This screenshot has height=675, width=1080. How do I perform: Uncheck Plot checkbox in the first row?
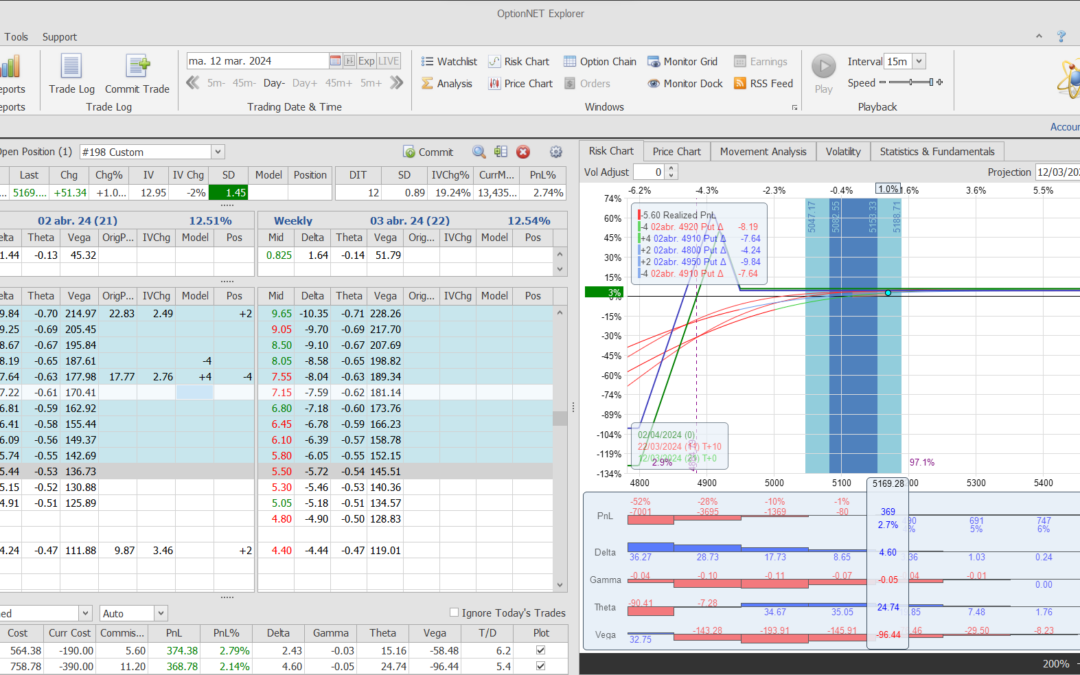[541, 651]
